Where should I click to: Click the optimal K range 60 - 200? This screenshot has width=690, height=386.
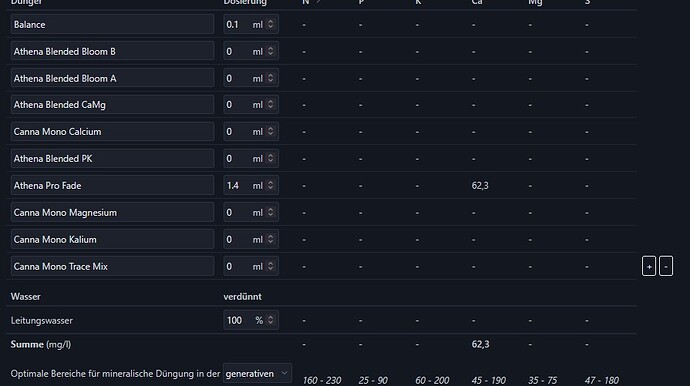432,380
